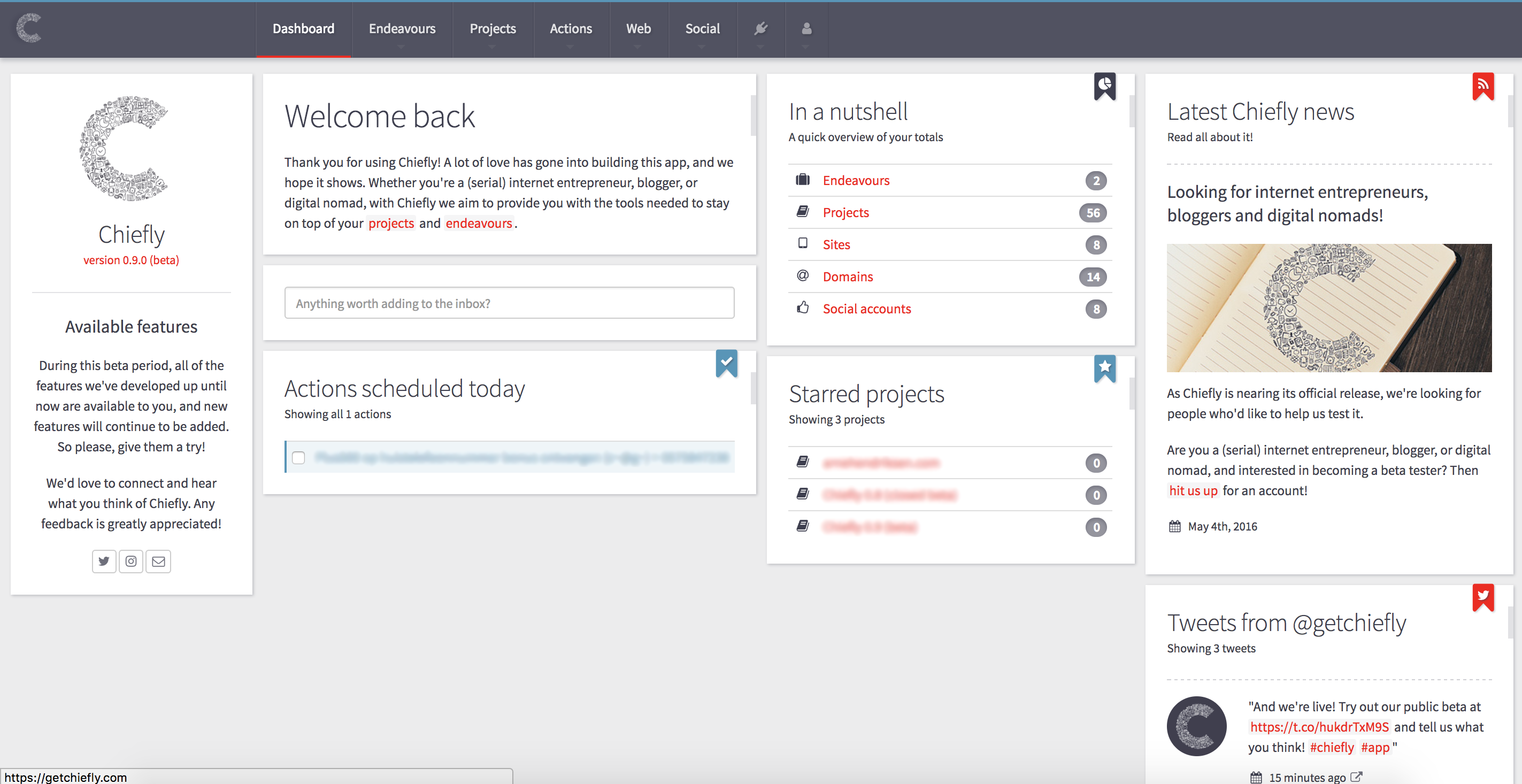This screenshot has height=784, width=1522.
Task: Go to the Dashboard tab
Action: click(303, 28)
